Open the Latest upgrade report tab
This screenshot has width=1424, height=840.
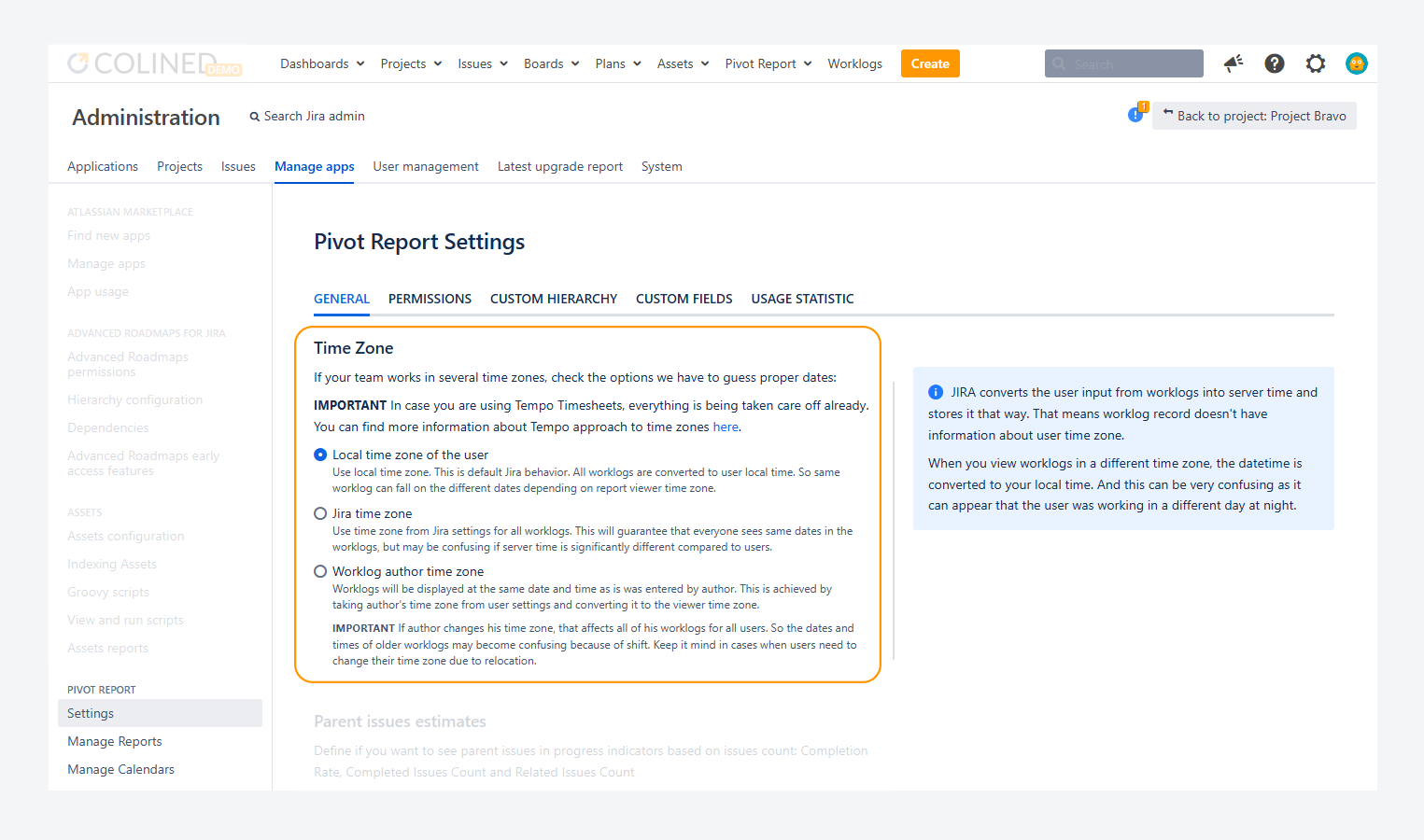560,166
